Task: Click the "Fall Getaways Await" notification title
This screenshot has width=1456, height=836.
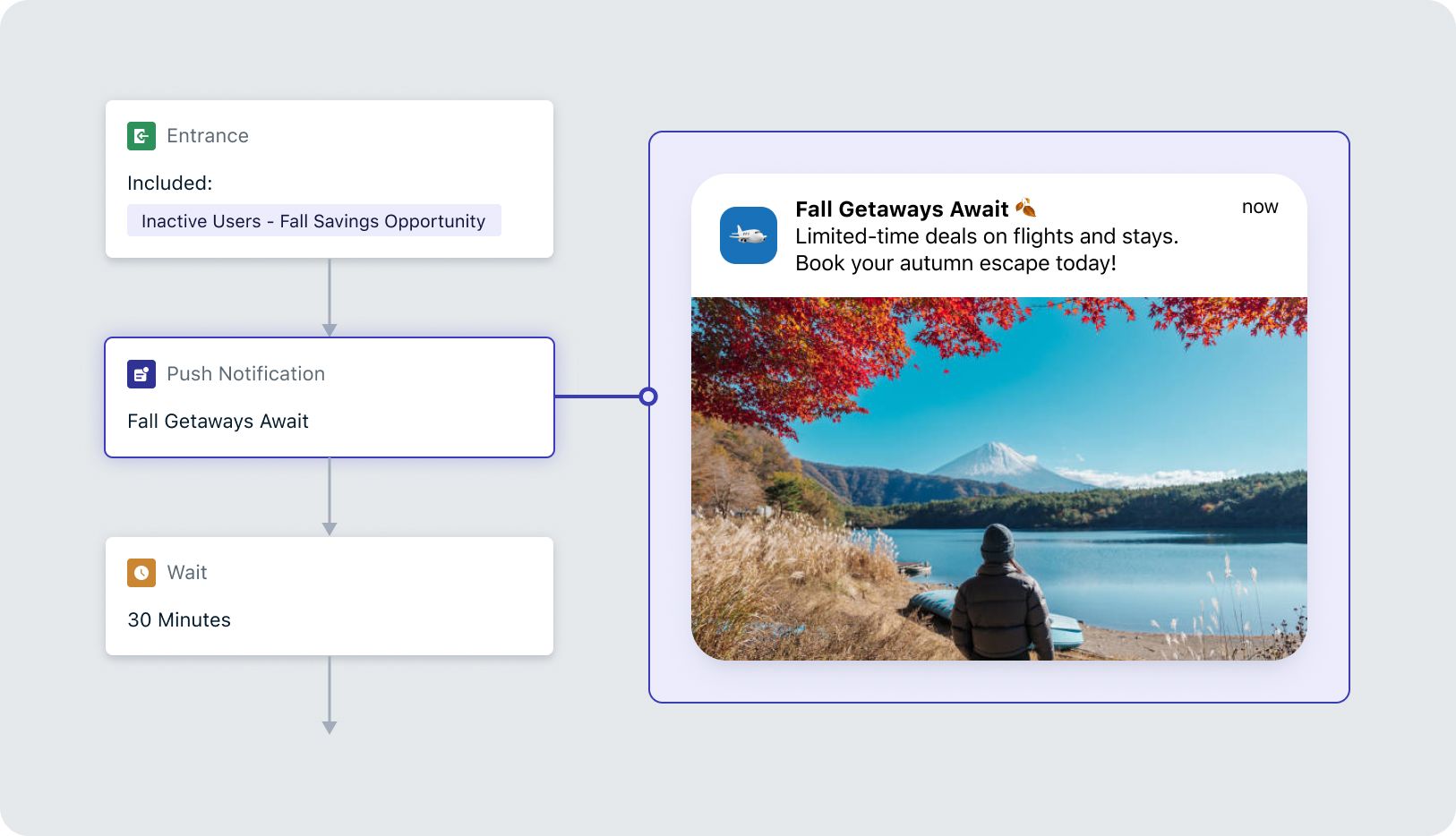Action: (902, 209)
